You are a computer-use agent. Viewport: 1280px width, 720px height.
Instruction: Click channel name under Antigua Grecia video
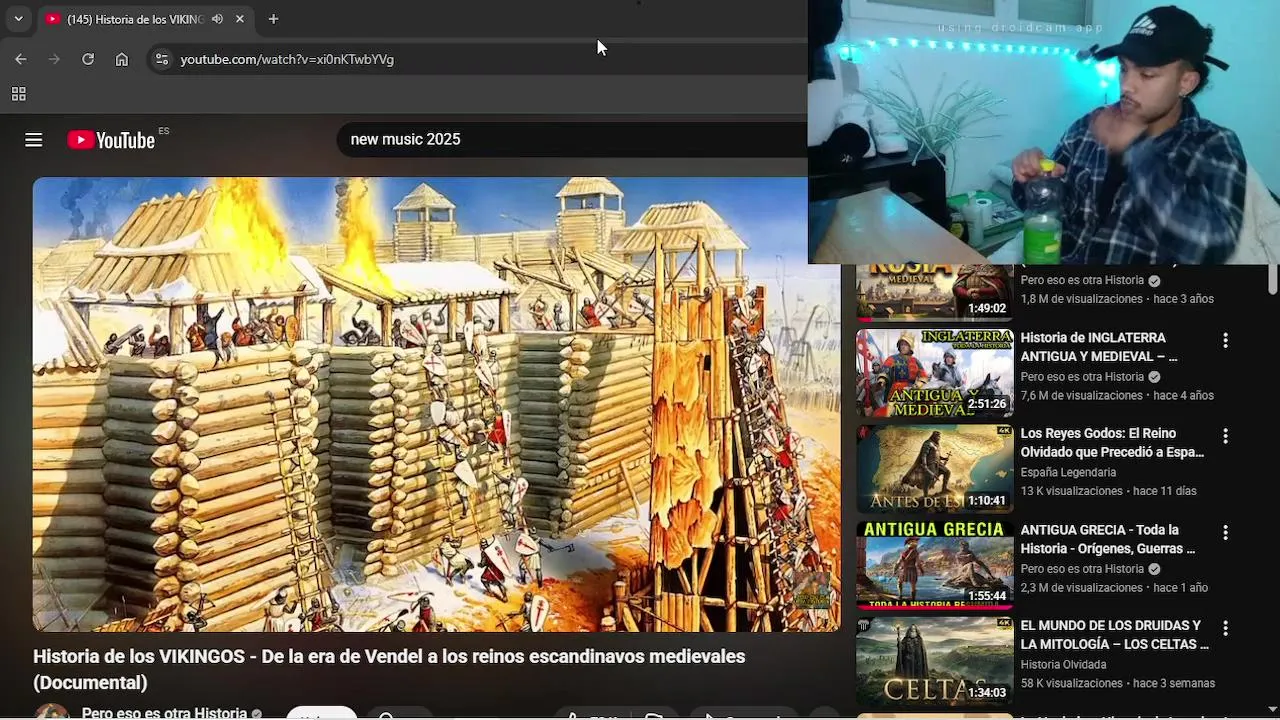[1082, 569]
